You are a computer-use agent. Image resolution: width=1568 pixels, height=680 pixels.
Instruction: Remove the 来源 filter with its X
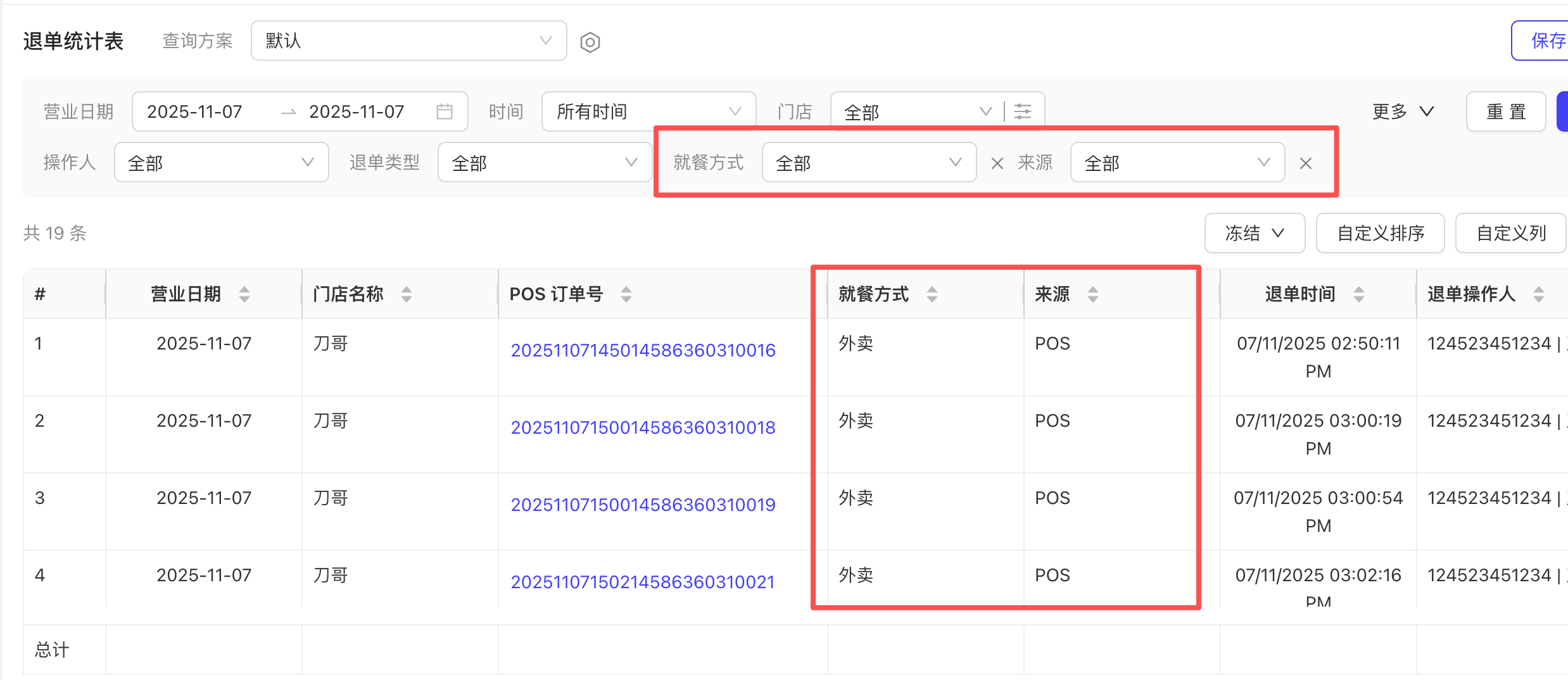pyautogui.click(x=1305, y=163)
